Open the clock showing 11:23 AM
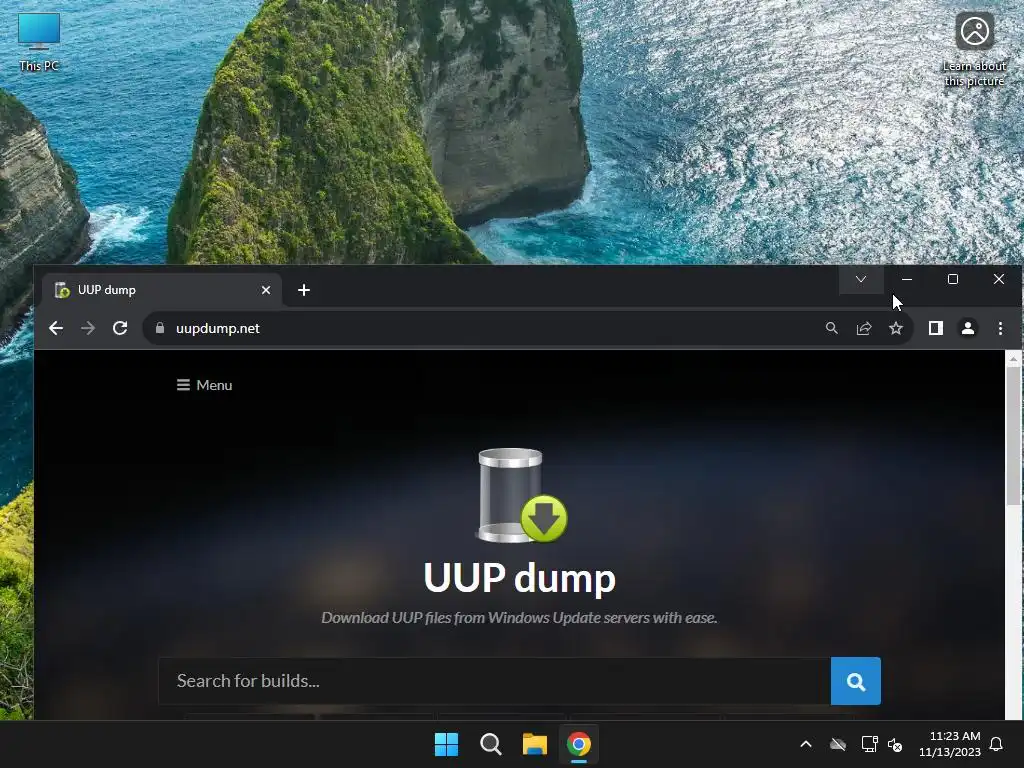 [950, 744]
